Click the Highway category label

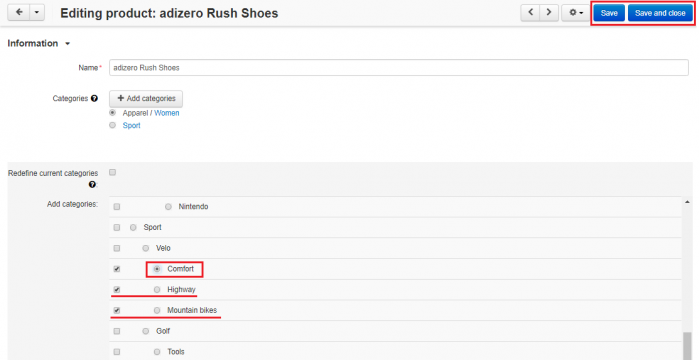181,289
